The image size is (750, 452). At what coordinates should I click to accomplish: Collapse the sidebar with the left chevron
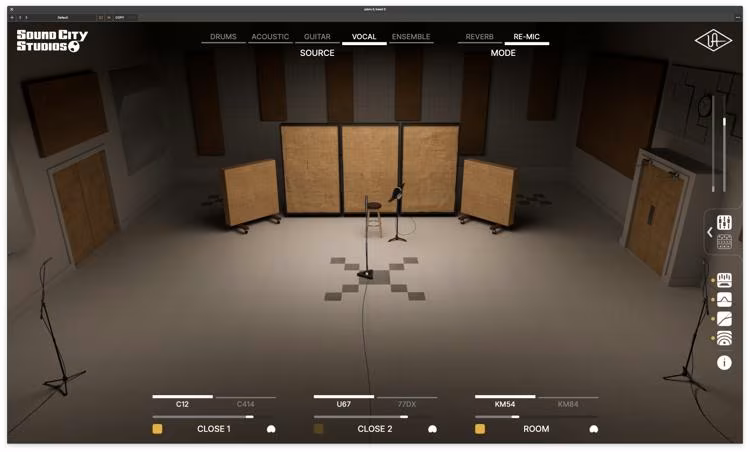710,232
